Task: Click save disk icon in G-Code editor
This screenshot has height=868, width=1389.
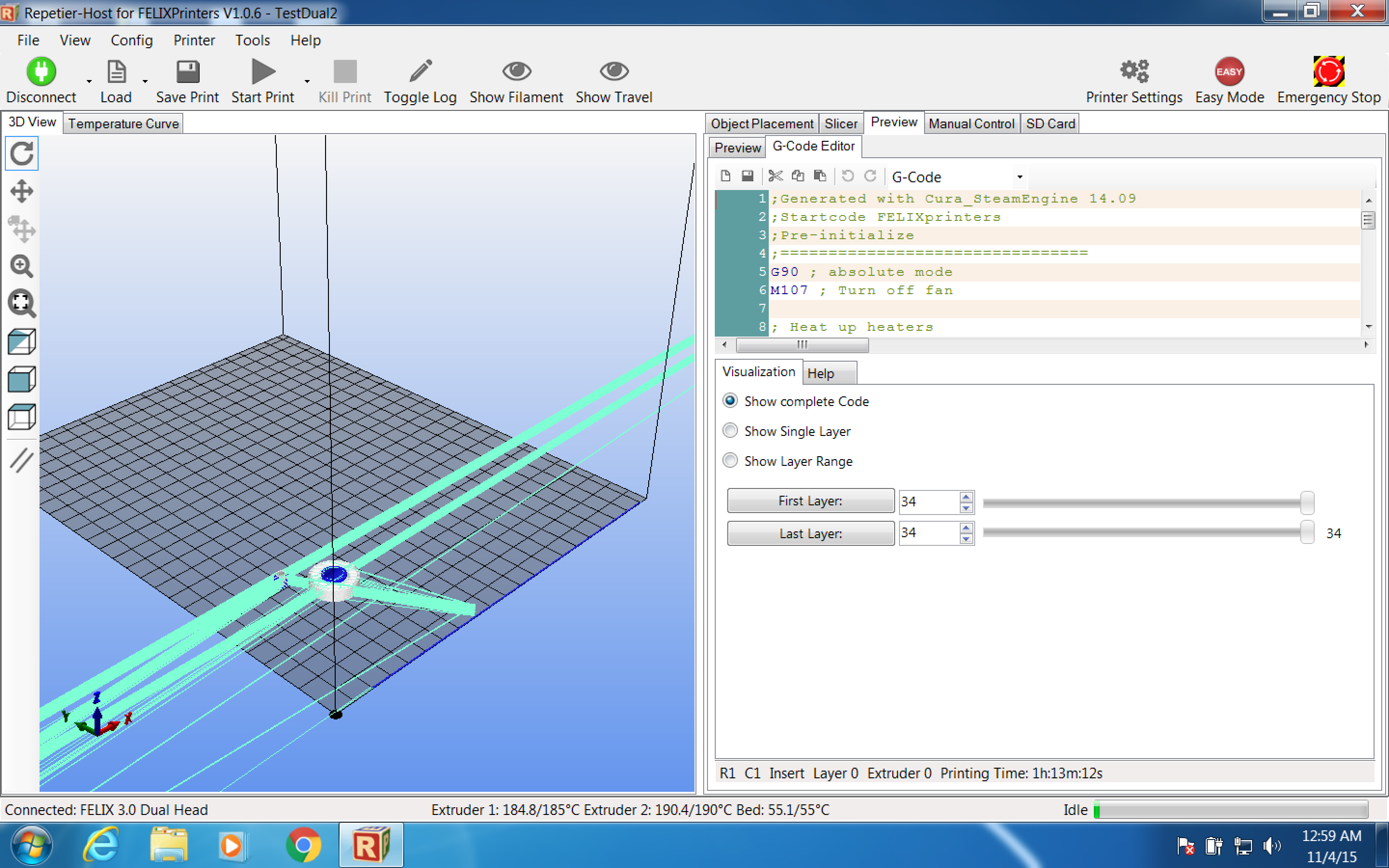Action: (x=747, y=176)
